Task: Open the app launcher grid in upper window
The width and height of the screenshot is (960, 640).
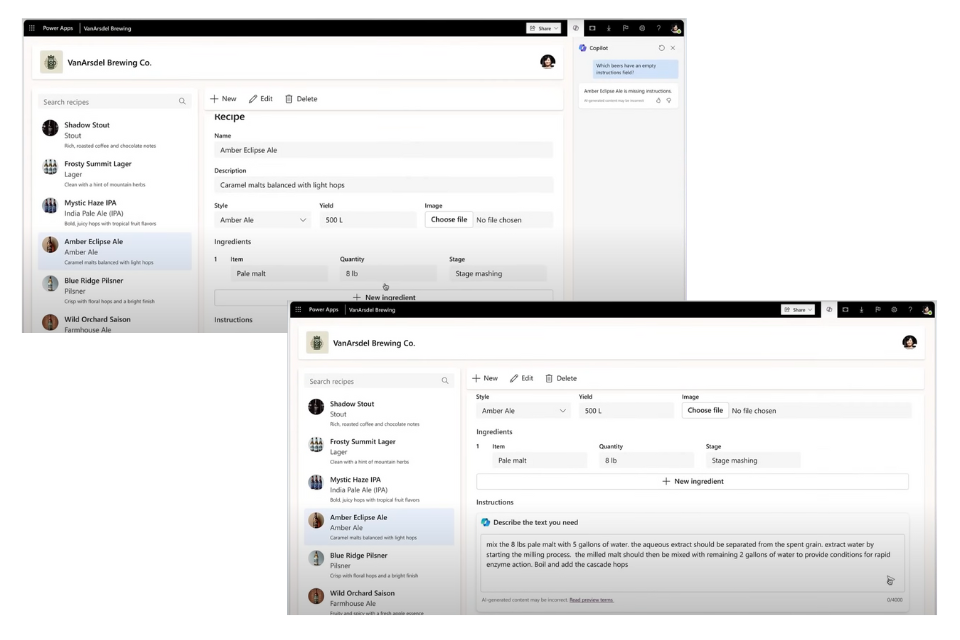Action: click(32, 28)
